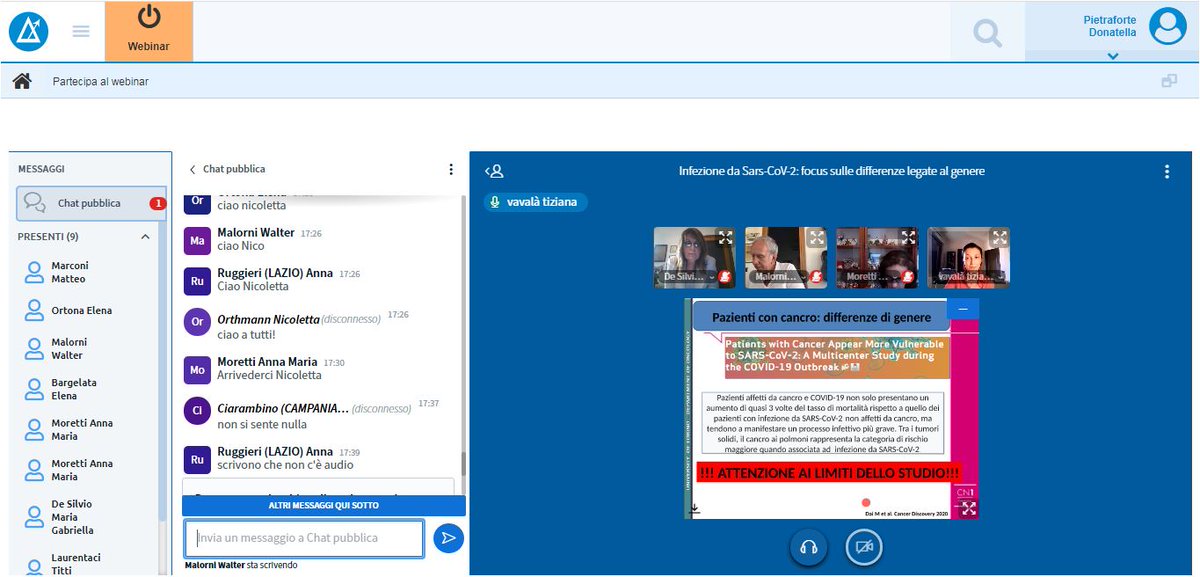Click the Partecipa al webinar breadcrumb
The height and width of the screenshot is (577, 1200).
point(100,82)
